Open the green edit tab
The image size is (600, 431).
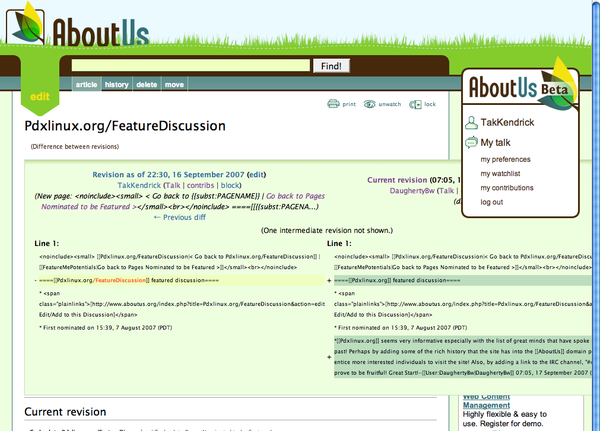click(39, 96)
